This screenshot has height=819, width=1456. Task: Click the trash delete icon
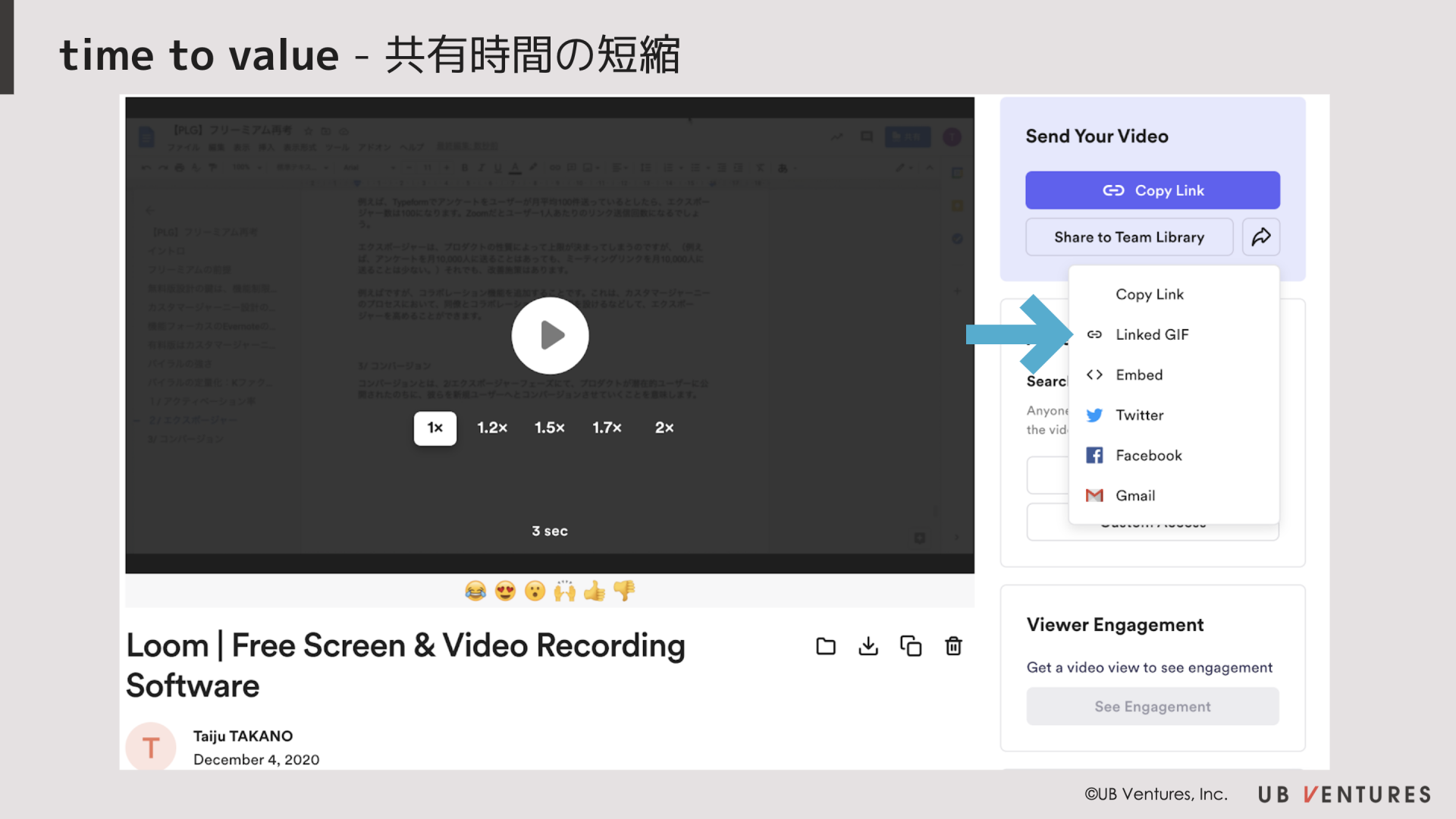pos(953,646)
